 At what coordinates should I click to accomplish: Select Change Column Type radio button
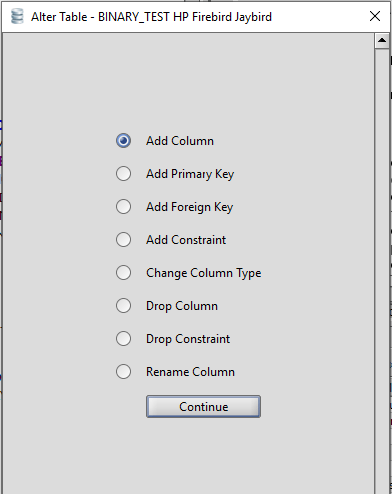[123, 273]
